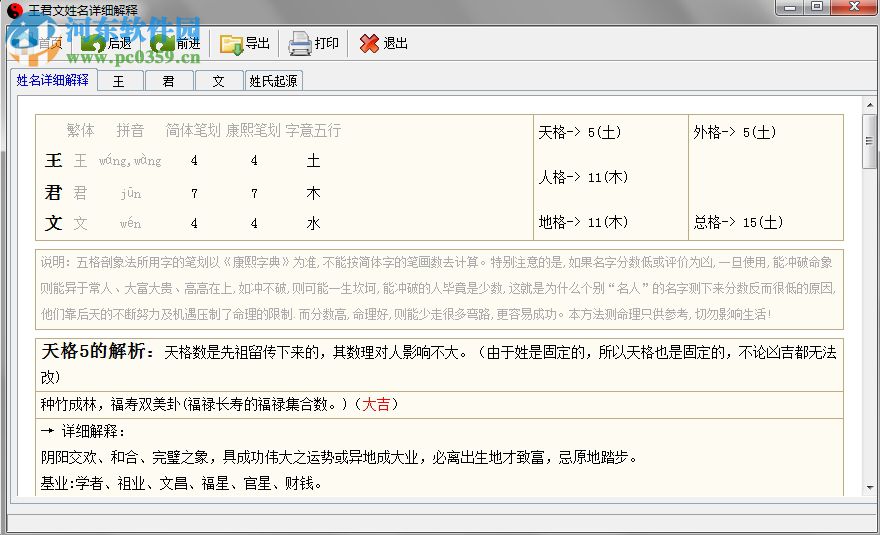Viewport: 880px width, 535px height.
Task: Click the 天格-> 5(土) entry
Action: pos(580,132)
